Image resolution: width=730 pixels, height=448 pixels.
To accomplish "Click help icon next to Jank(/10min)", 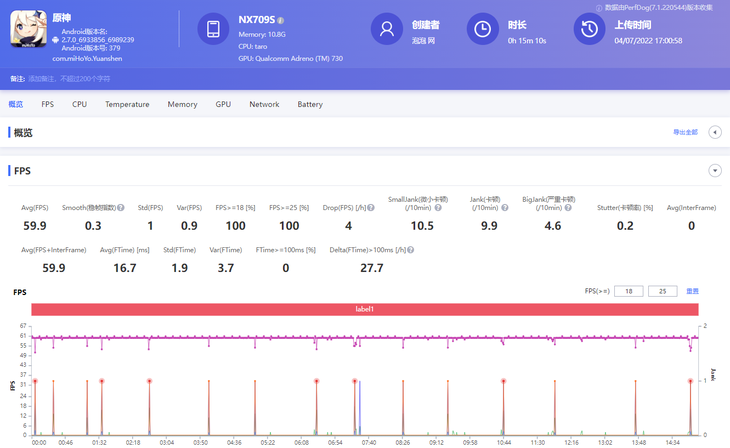I will [x=505, y=208].
